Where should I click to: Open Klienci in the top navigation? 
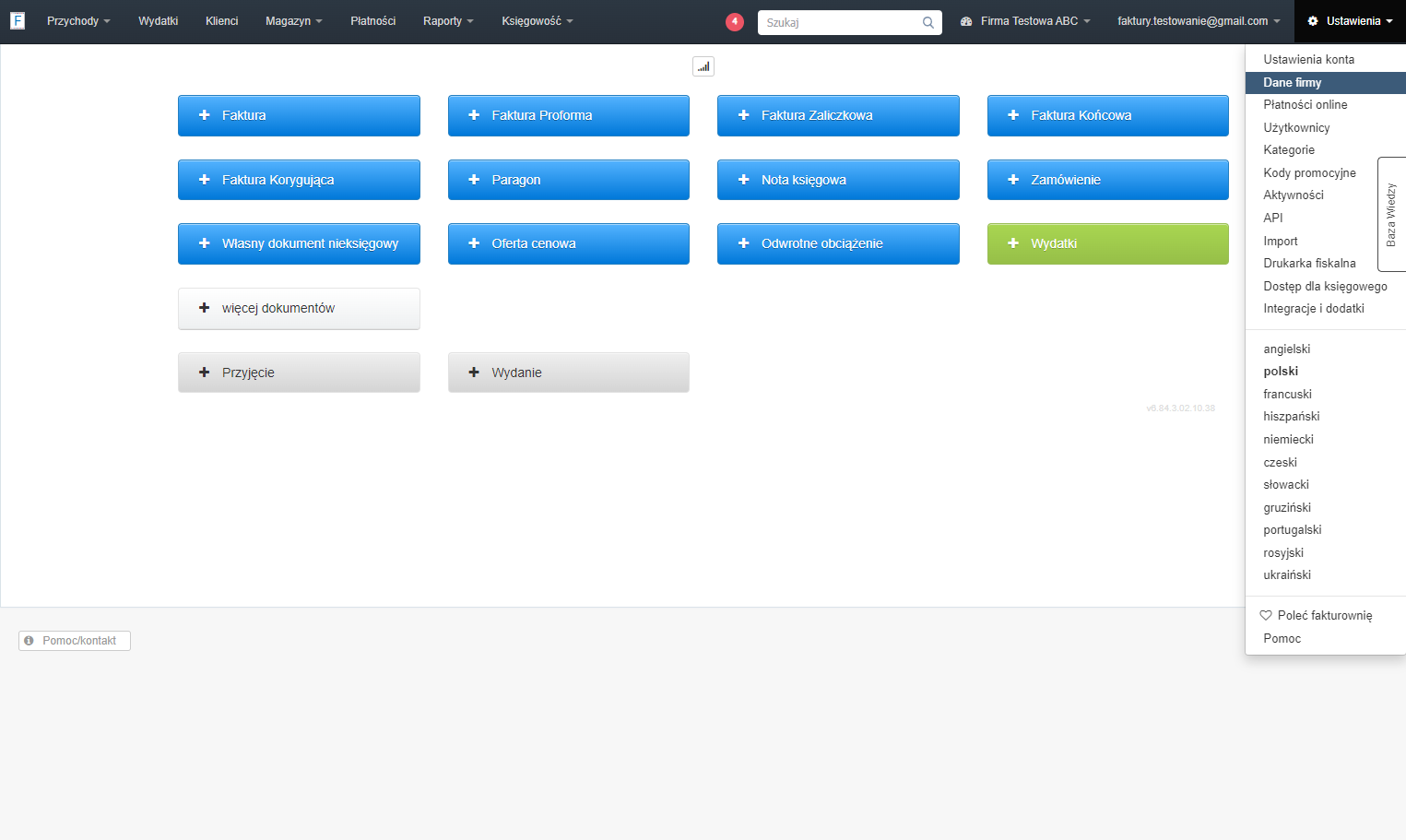tap(221, 21)
